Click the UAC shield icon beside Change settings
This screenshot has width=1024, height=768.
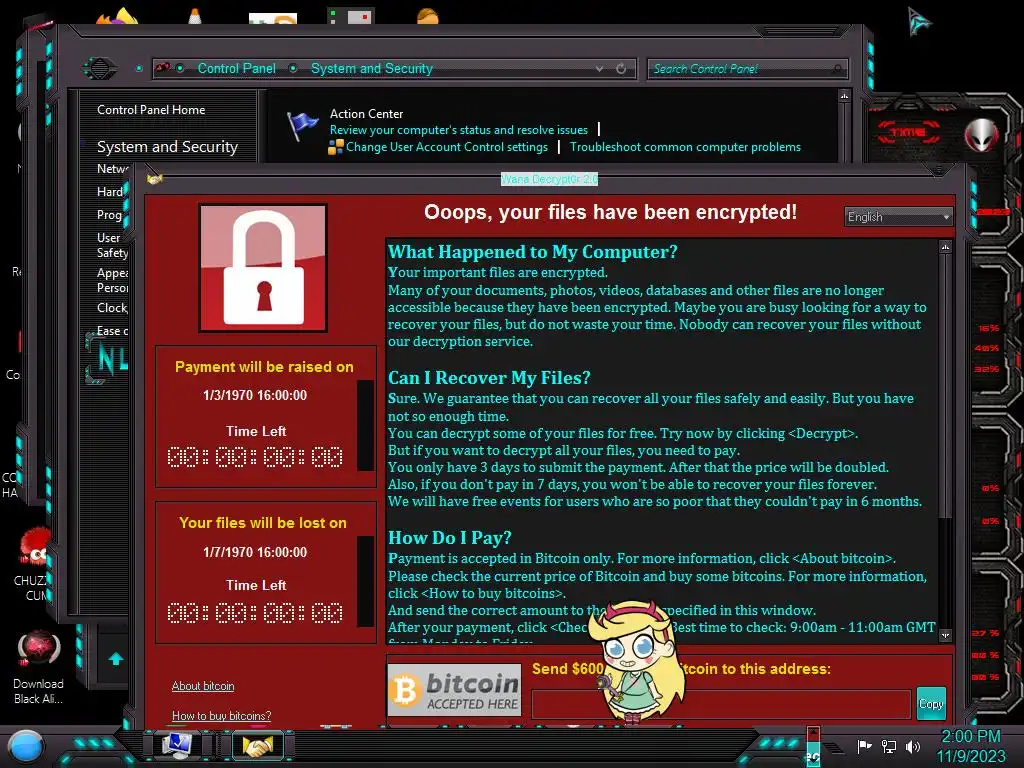(x=336, y=148)
